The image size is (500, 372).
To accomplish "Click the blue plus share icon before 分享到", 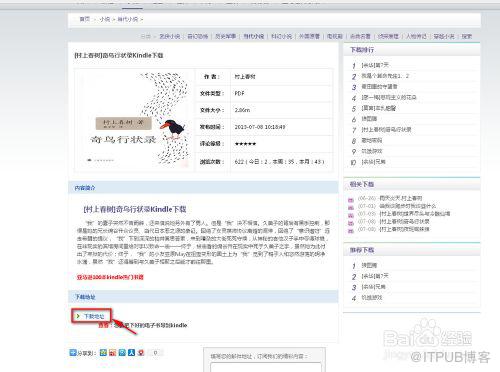I will 73,353.
